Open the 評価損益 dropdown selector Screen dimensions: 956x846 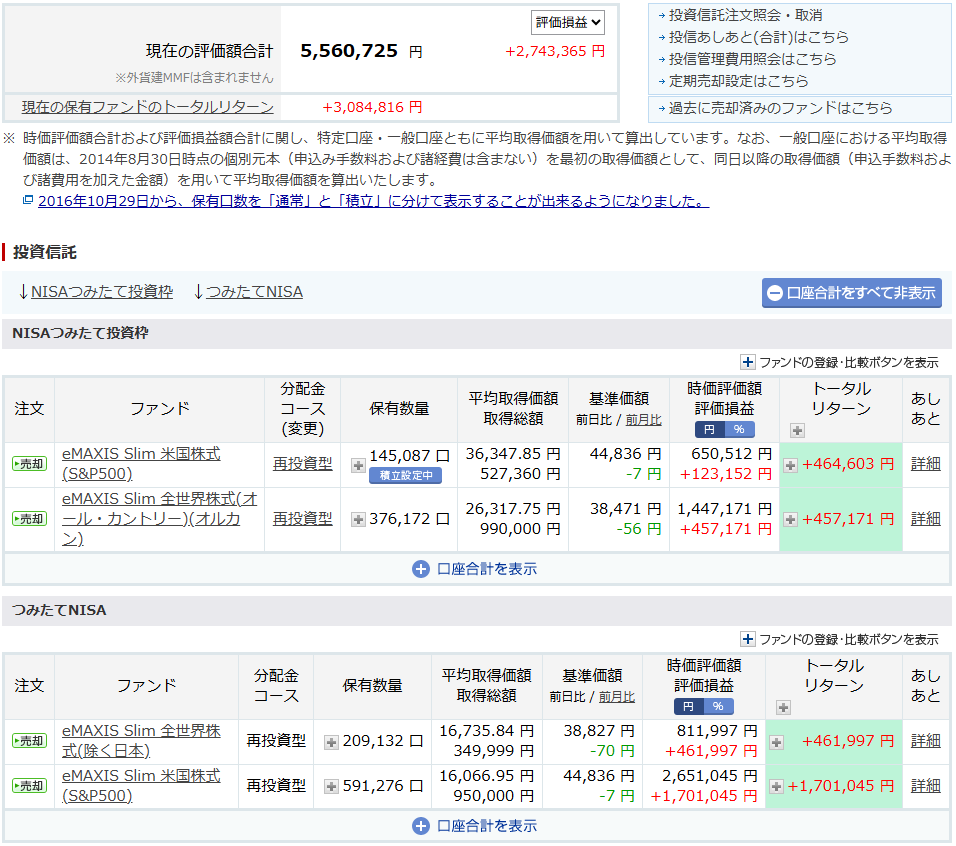(567, 23)
